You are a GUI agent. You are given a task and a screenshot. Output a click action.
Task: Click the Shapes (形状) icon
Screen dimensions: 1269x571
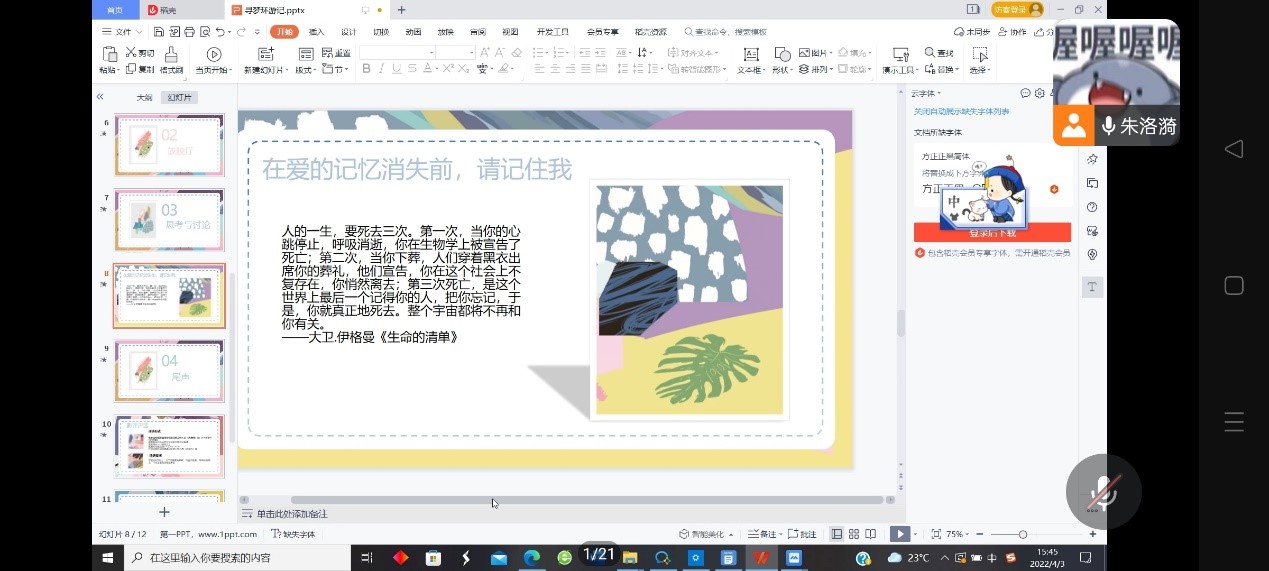click(781, 54)
